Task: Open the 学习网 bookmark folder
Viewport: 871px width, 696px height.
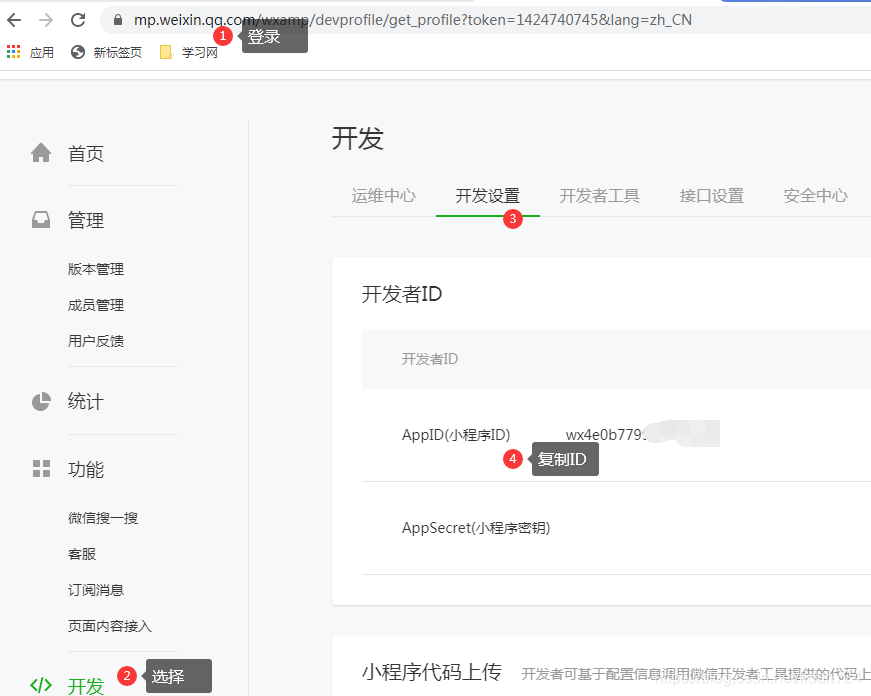Action: tap(188, 52)
